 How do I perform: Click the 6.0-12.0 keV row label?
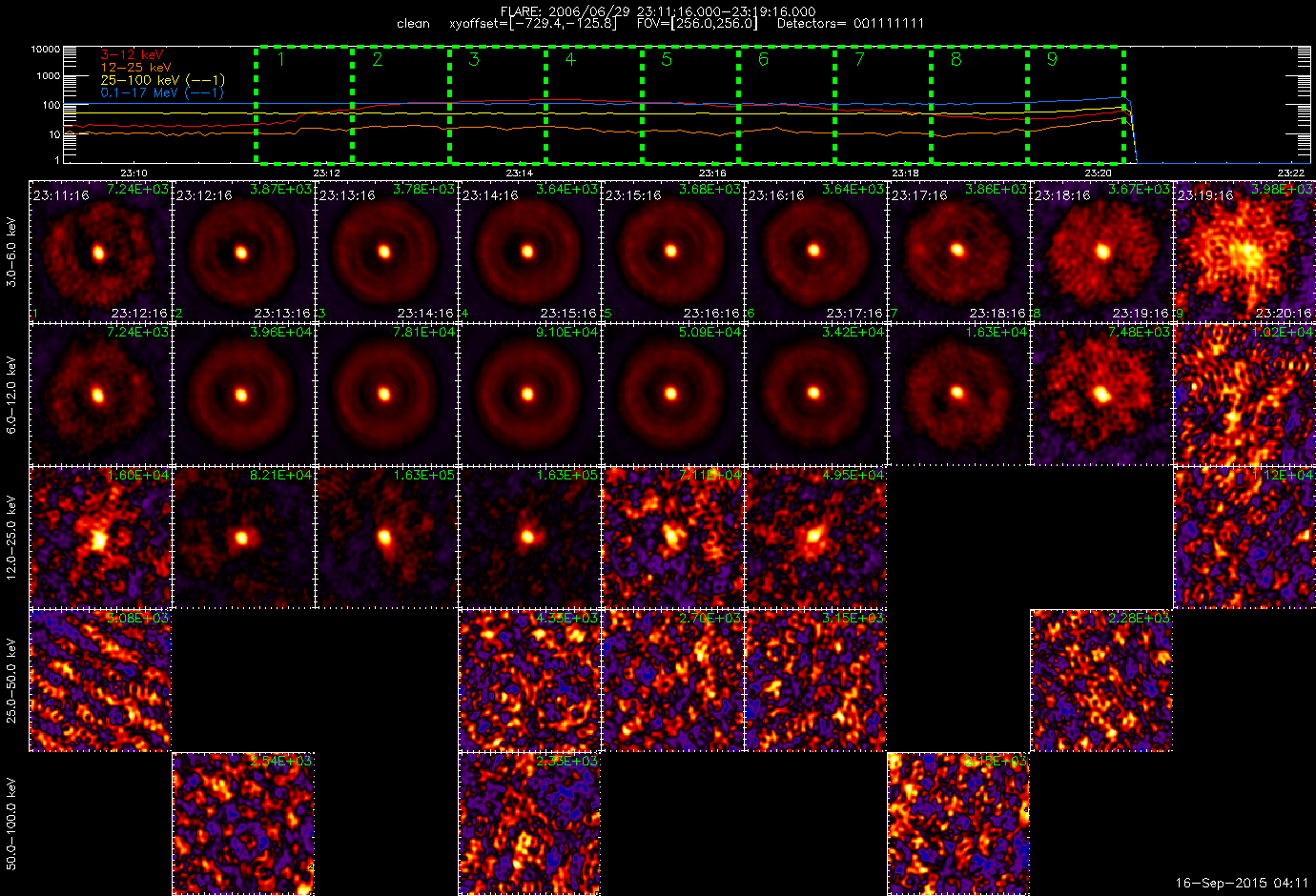pos(11,395)
